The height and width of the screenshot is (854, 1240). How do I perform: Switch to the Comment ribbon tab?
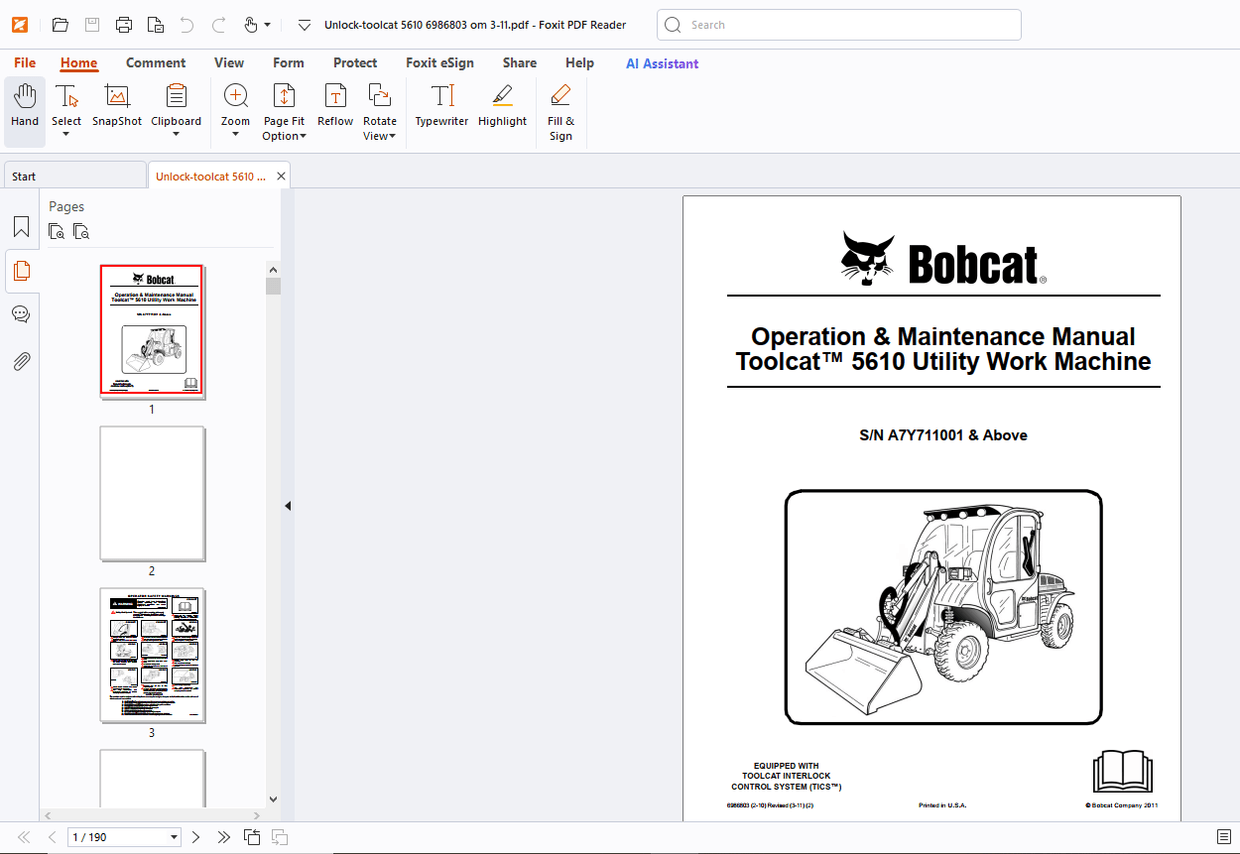tap(156, 62)
